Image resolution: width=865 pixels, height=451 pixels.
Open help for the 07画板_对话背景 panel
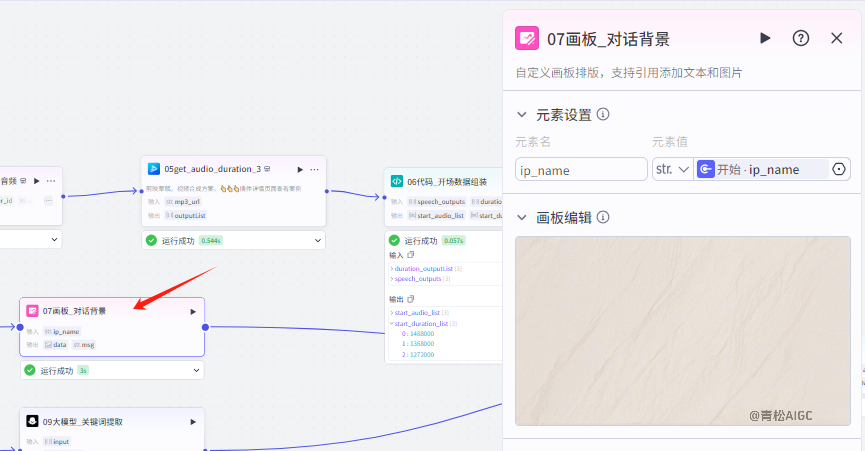800,38
